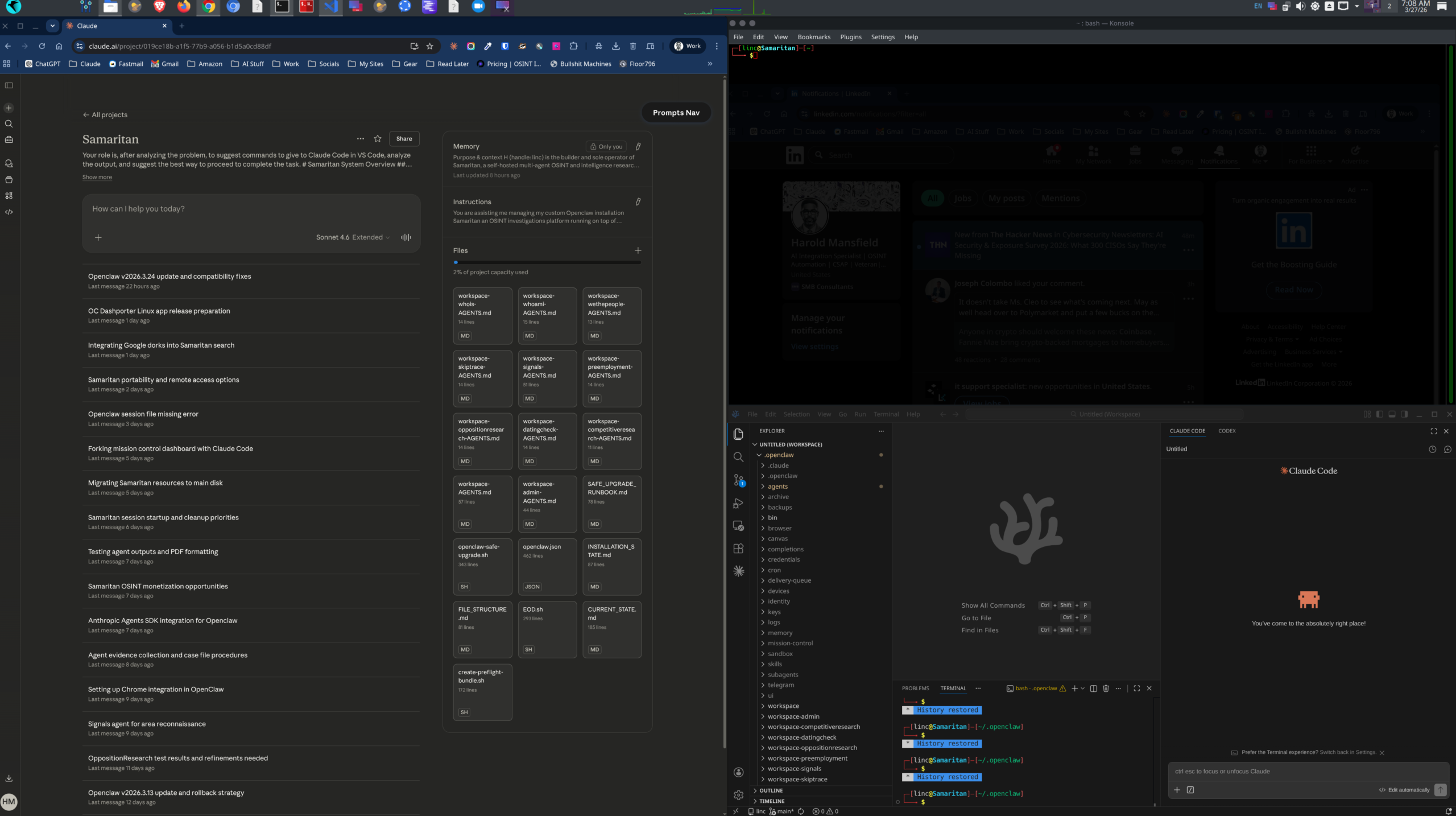
Task: Open the VS Code Search view icon
Action: [738, 457]
